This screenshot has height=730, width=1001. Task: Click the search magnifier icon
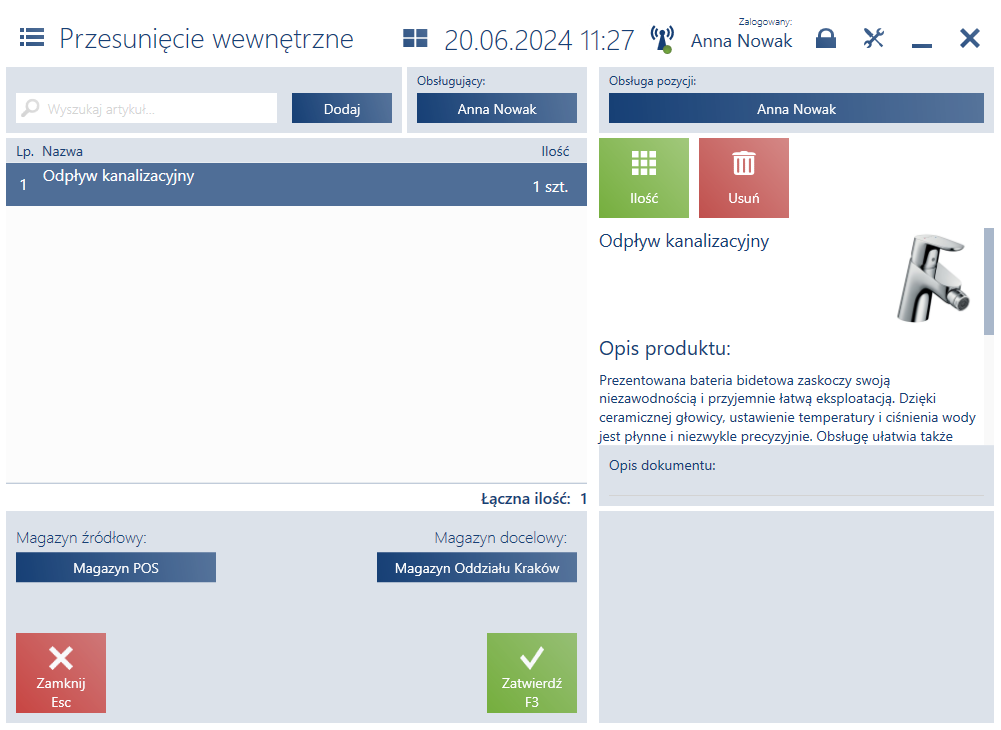(30, 108)
